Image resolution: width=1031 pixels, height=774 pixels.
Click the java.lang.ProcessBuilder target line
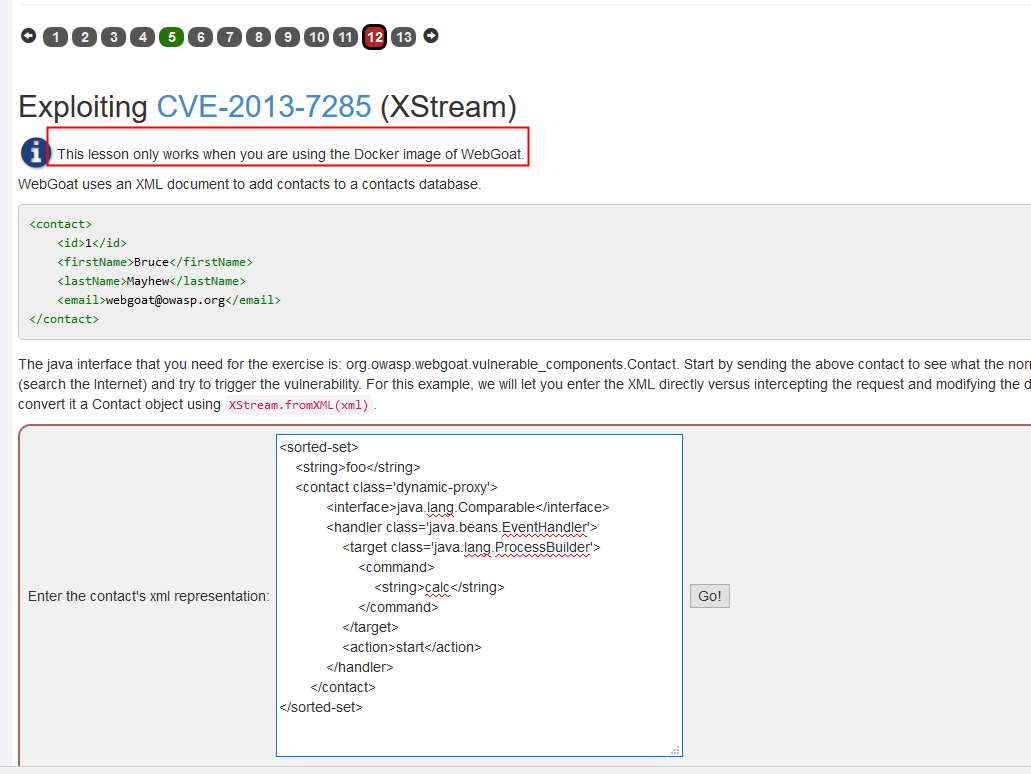pyautogui.click(x=471, y=547)
